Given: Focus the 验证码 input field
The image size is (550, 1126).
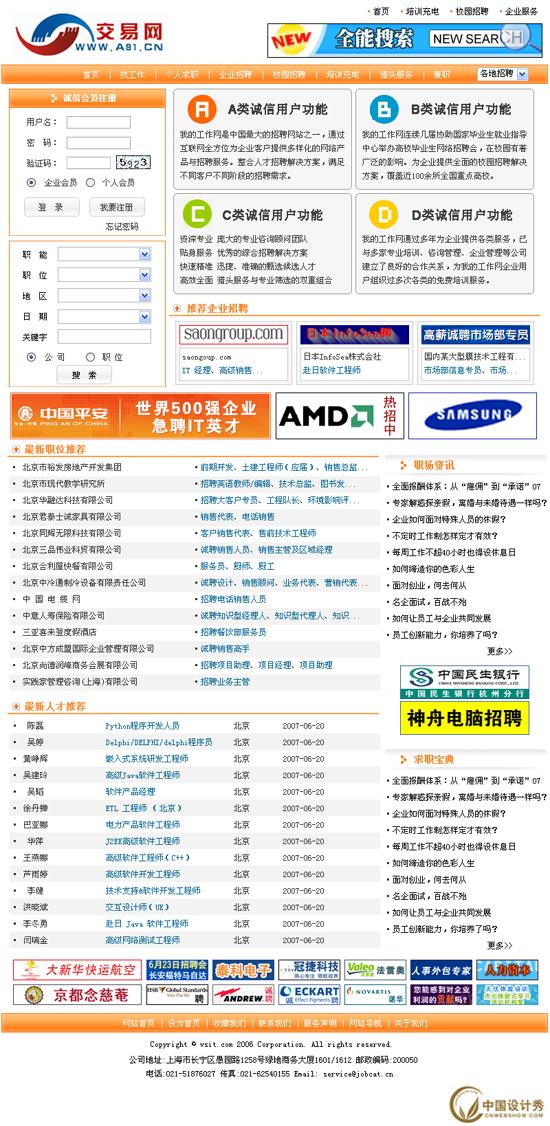Looking at the screenshot, I should 89,163.
